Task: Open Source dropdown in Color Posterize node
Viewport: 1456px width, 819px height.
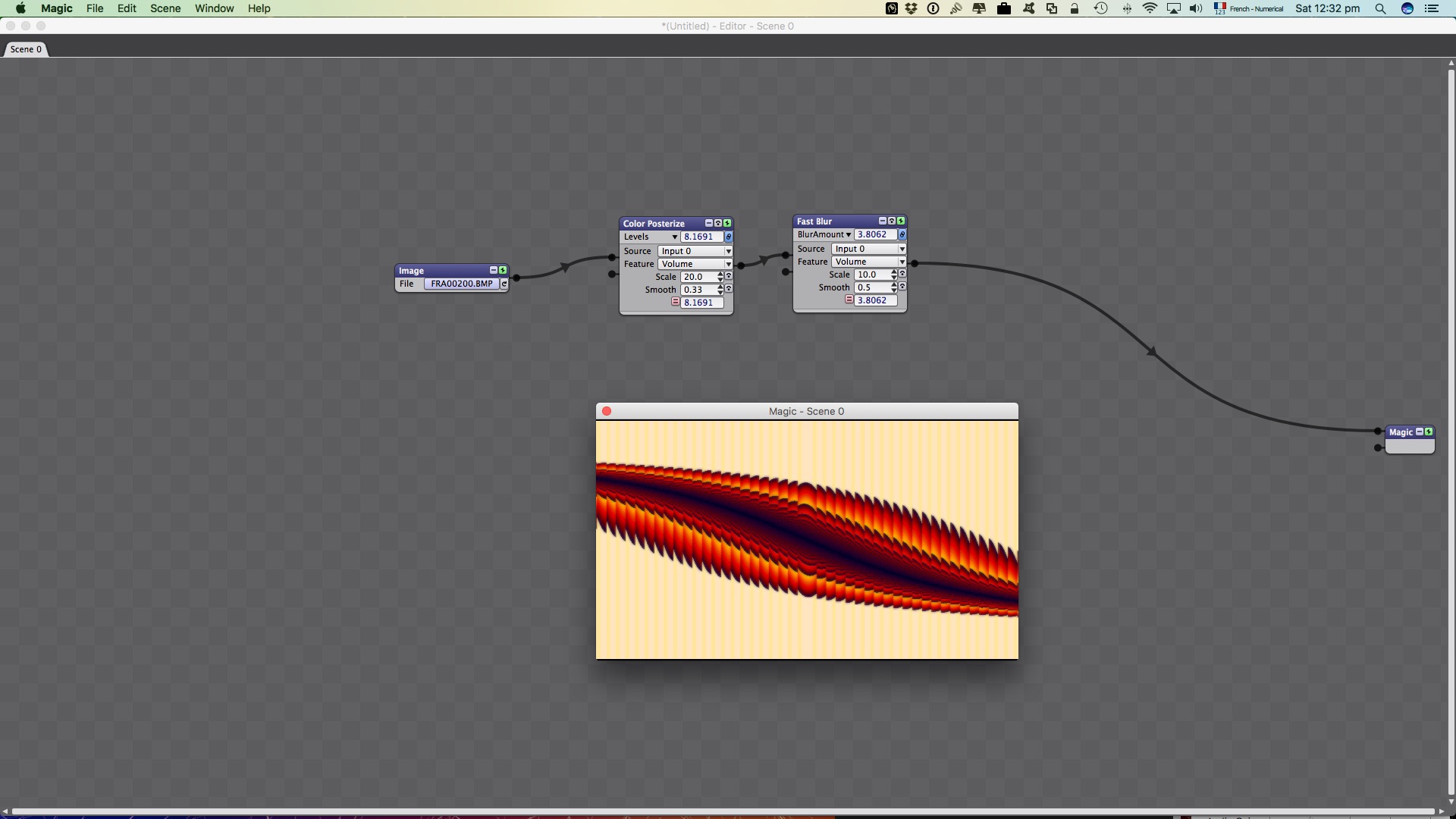Action: point(695,251)
